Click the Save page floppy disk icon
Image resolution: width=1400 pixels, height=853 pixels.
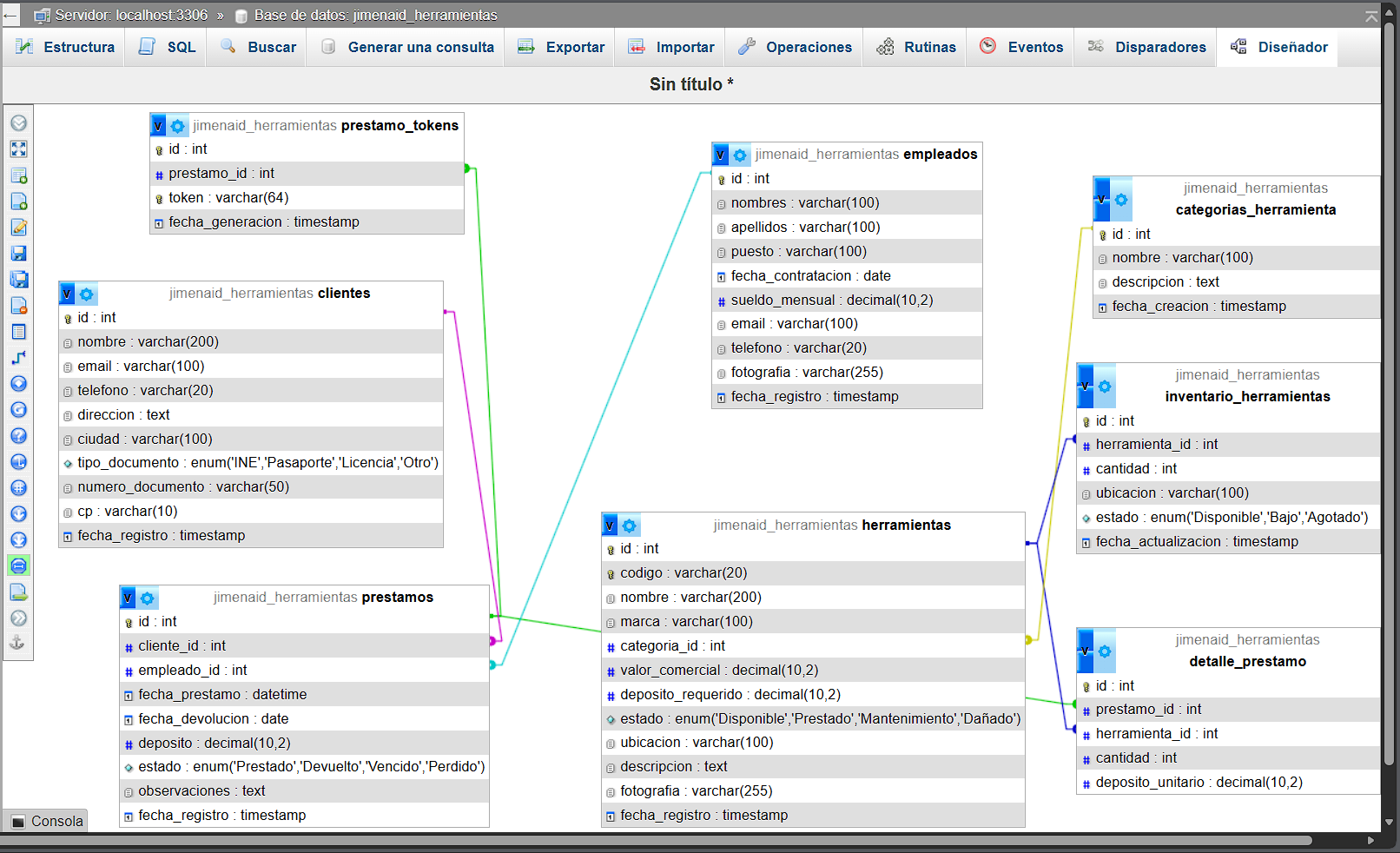18,254
